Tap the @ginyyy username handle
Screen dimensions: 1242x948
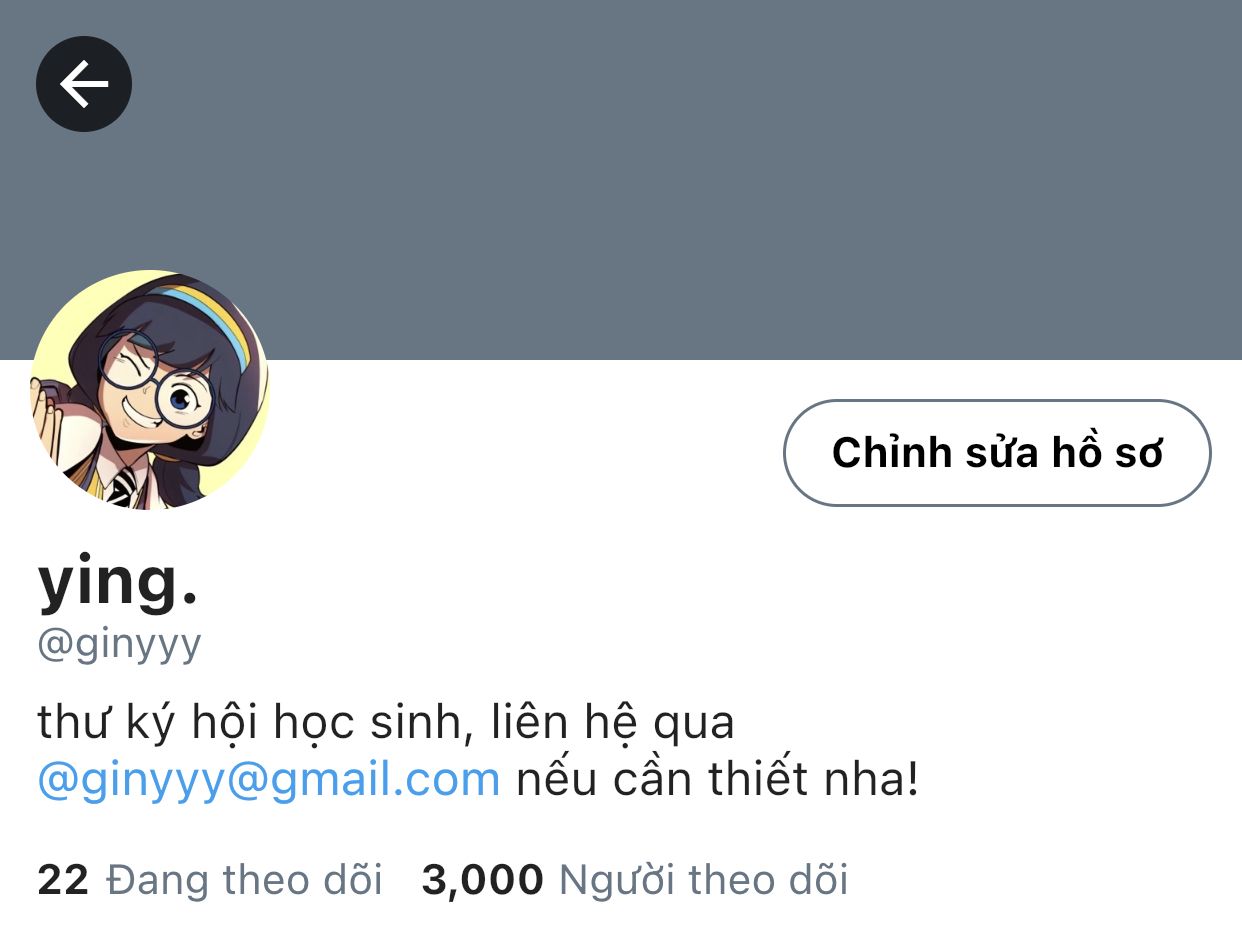point(119,645)
